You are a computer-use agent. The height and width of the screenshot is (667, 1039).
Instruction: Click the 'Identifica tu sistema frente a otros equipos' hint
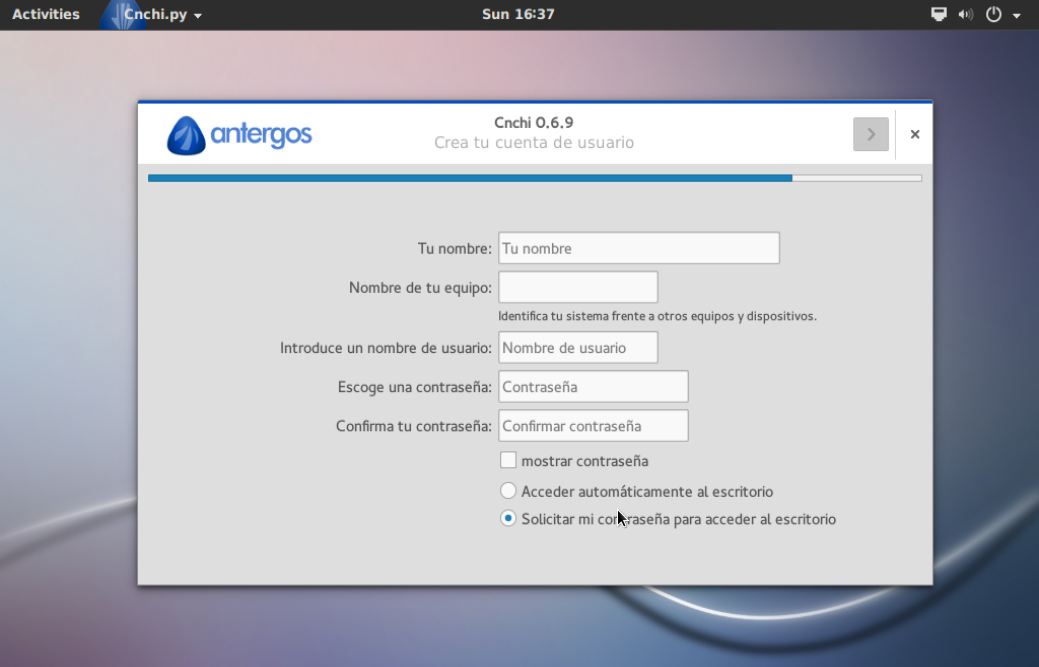tap(657, 316)
